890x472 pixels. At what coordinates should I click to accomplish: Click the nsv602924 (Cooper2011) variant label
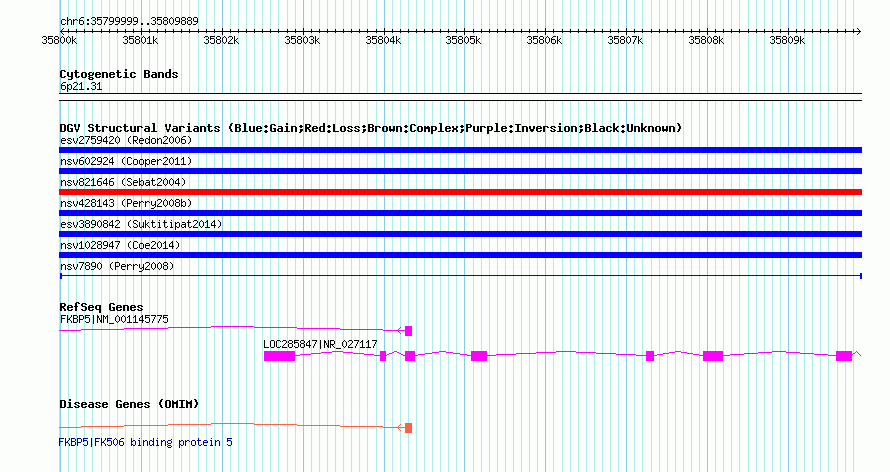[x=126, y=161]
